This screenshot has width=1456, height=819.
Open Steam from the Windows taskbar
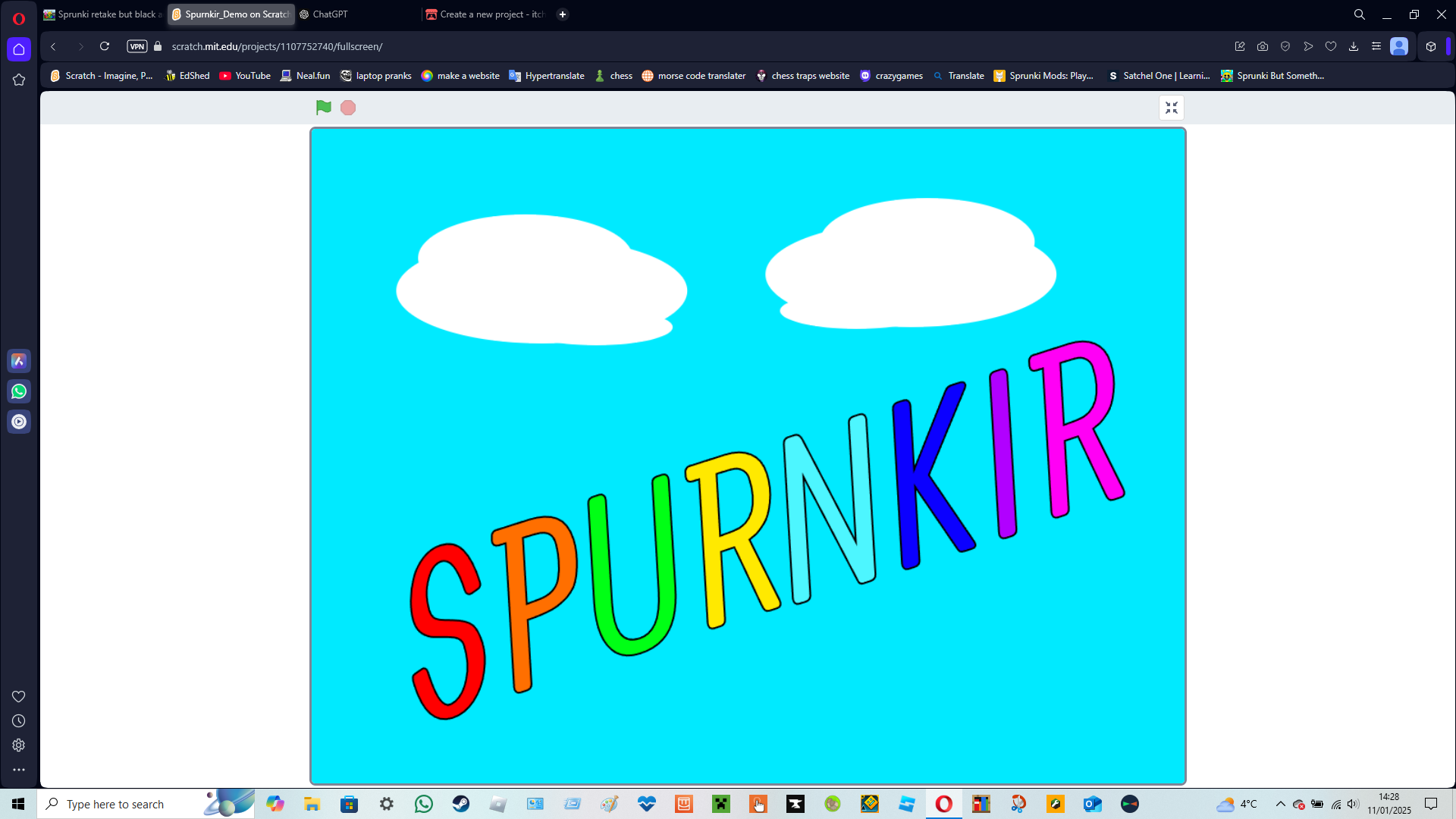click(x=461, y=804)
